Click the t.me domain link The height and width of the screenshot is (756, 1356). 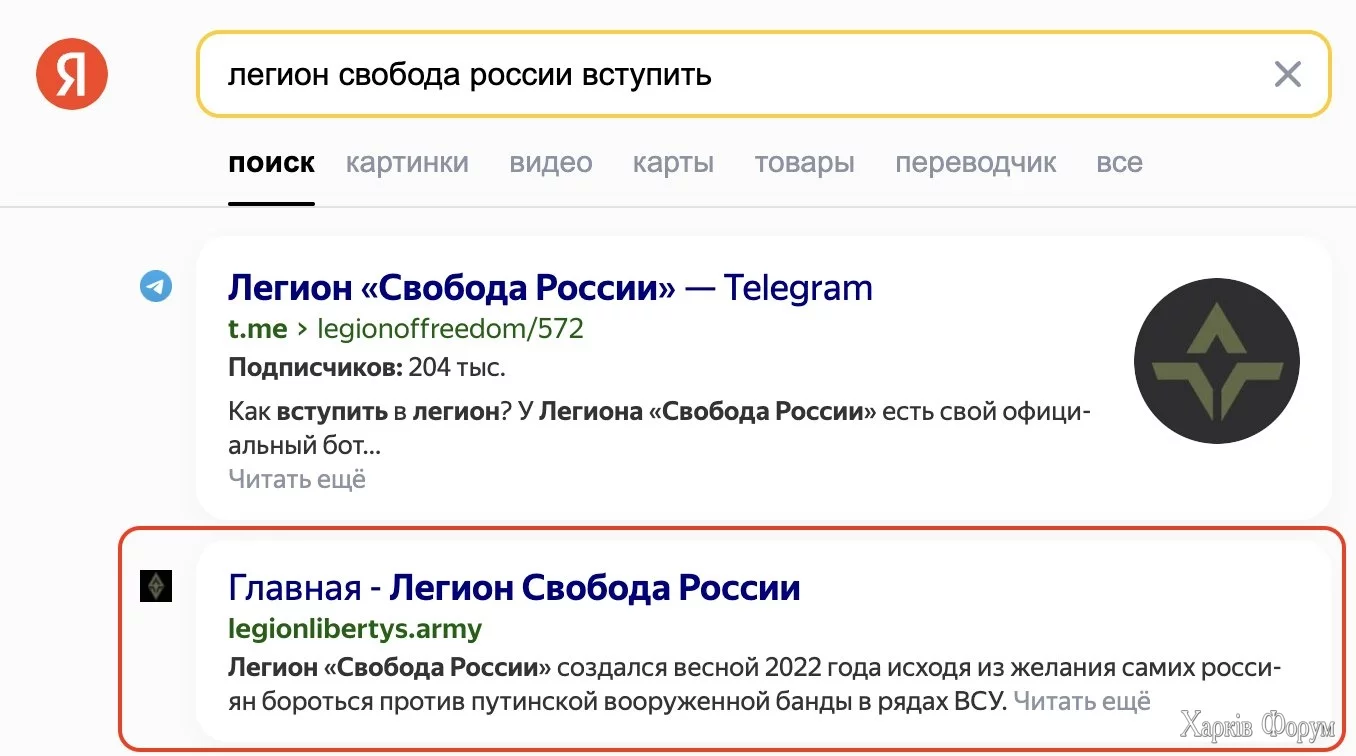click(x=257, y=328)
